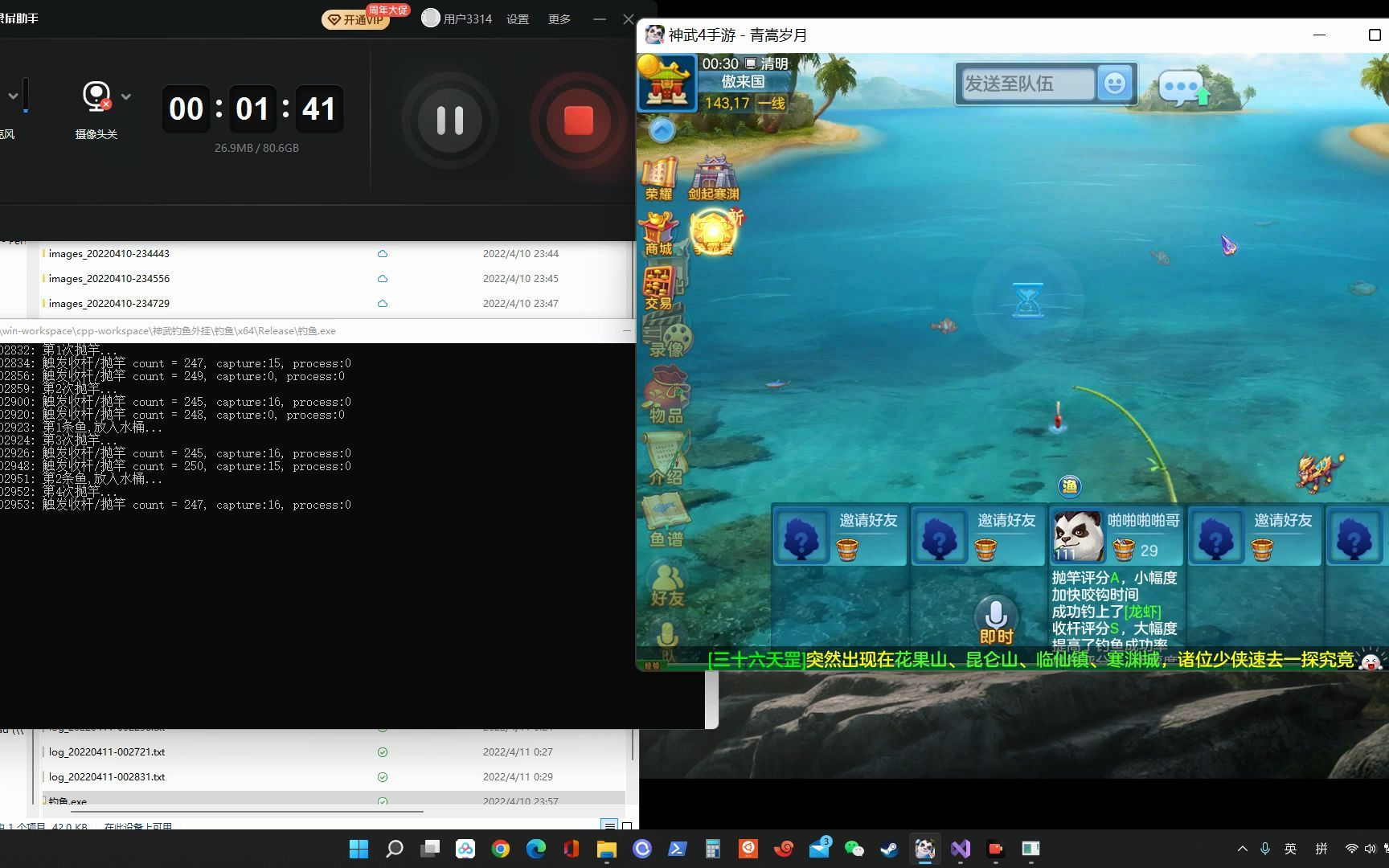Open the 商城 shop icon
This screenshot has width=1389, height=868.
pyautogui.click(x=659, y=233)
